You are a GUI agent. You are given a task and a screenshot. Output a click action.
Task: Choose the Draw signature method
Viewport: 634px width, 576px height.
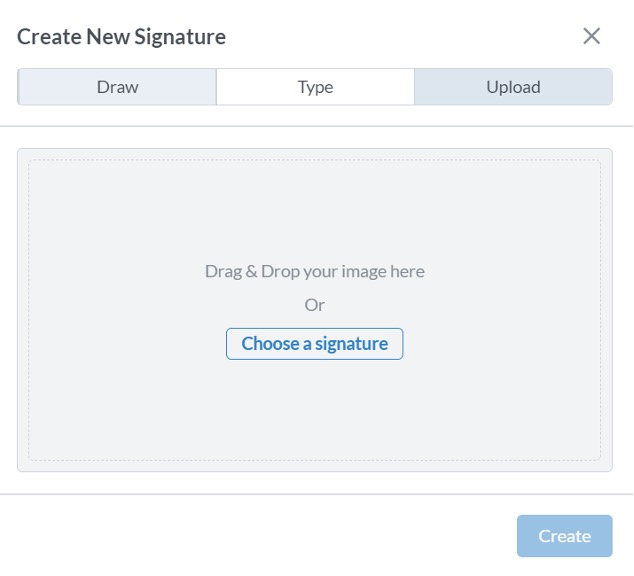(x=117, y=87)
